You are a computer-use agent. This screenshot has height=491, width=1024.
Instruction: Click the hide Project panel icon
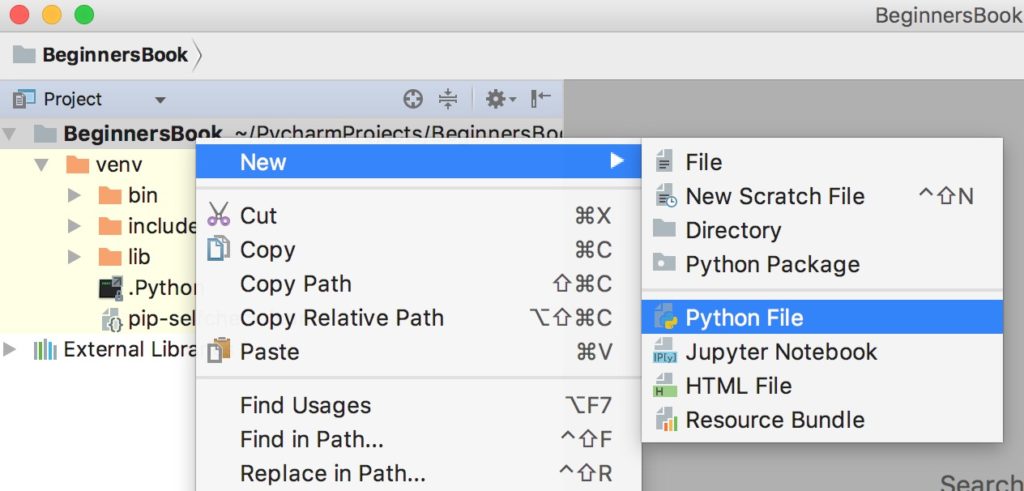[x=541, y=99]
